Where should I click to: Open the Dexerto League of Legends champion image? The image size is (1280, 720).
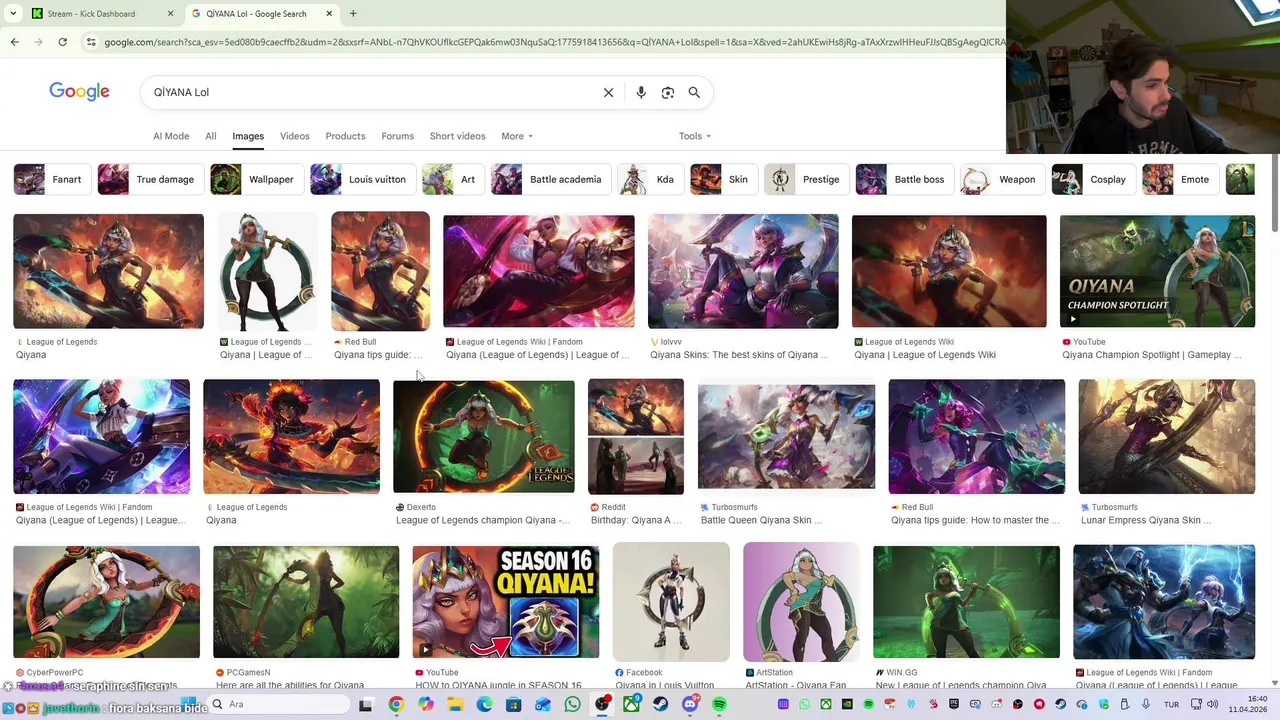coord(483,436)
